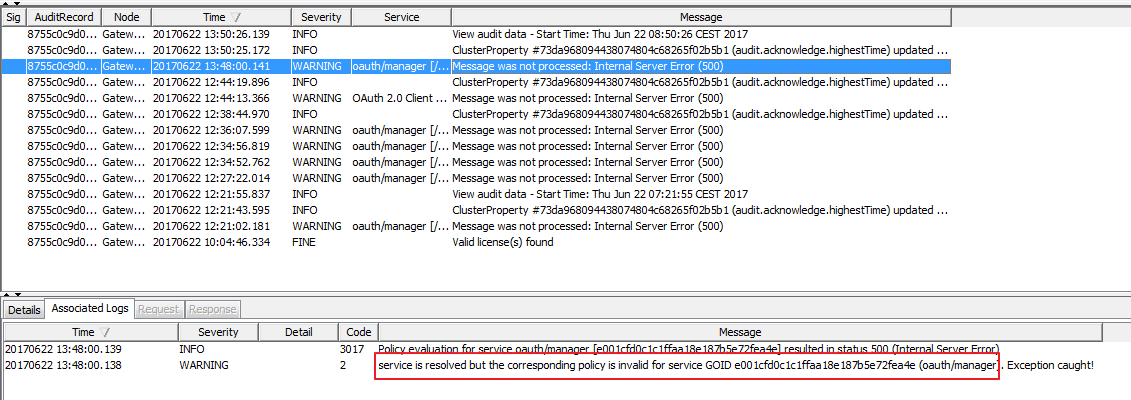This screenshot has height=400, width=1131.
Task: Select the Valid license(s) found FINE row
Action: (476, 242)
